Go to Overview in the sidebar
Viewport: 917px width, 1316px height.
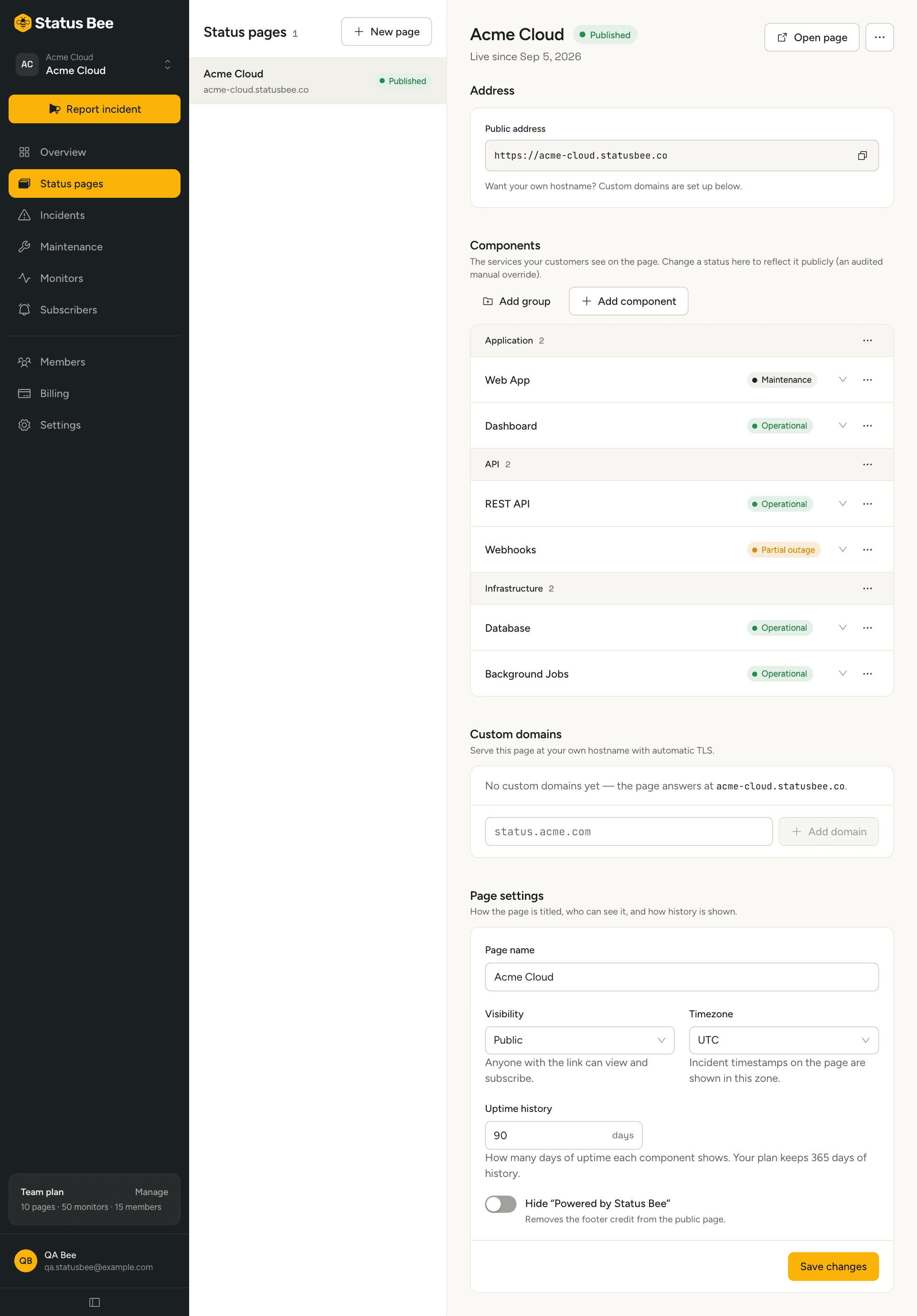(x=95, y=152)
